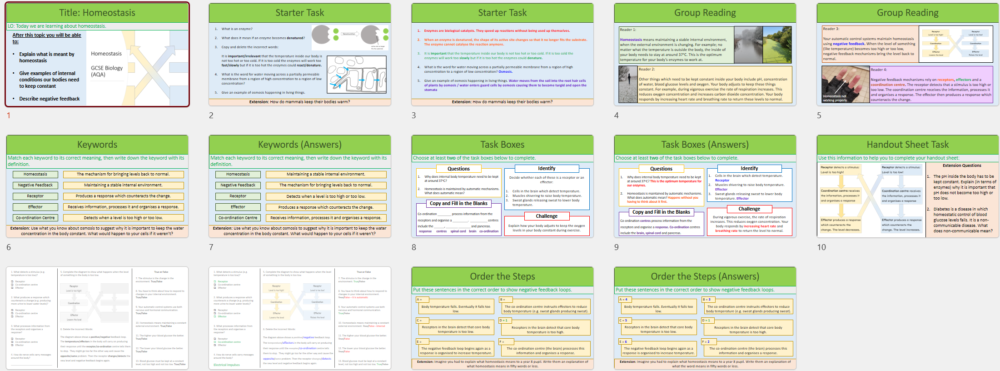This screenshot has width=1000, height=371.
Task: Select the 'Keywords (Answers)' slide thumbnail
Action: point(300,186)
